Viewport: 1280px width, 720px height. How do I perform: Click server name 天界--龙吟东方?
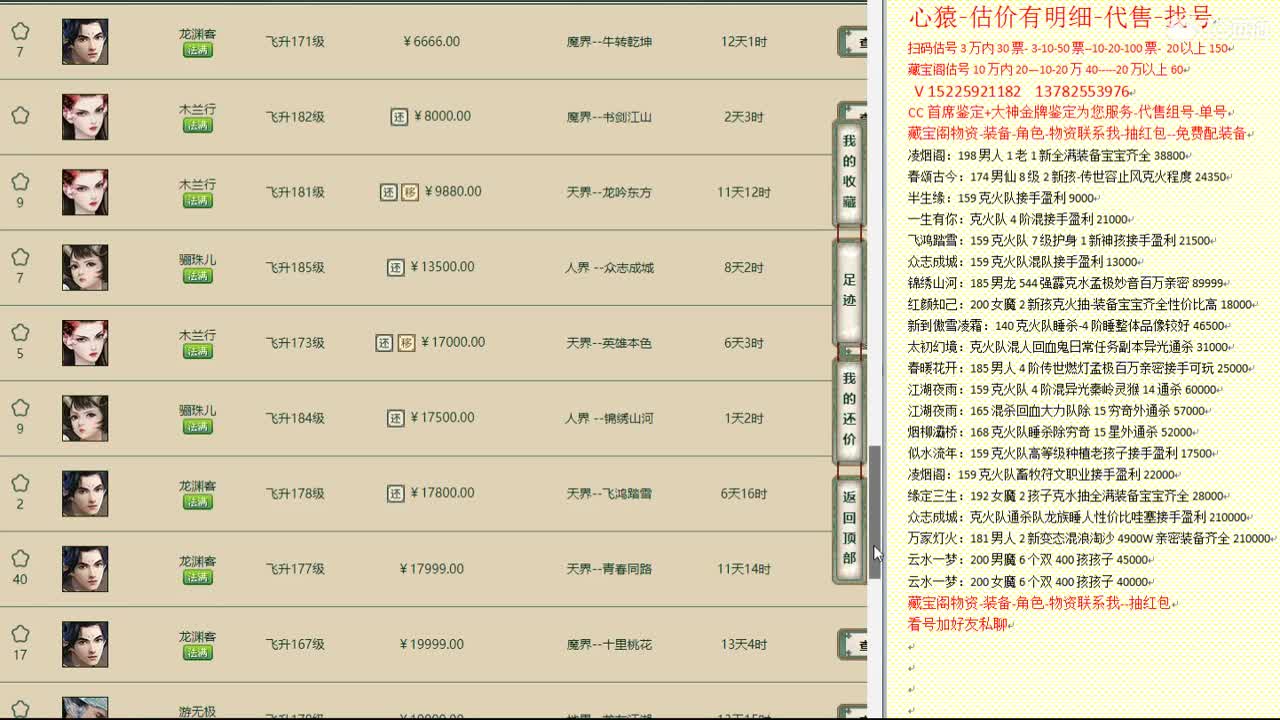pos(609,192)
